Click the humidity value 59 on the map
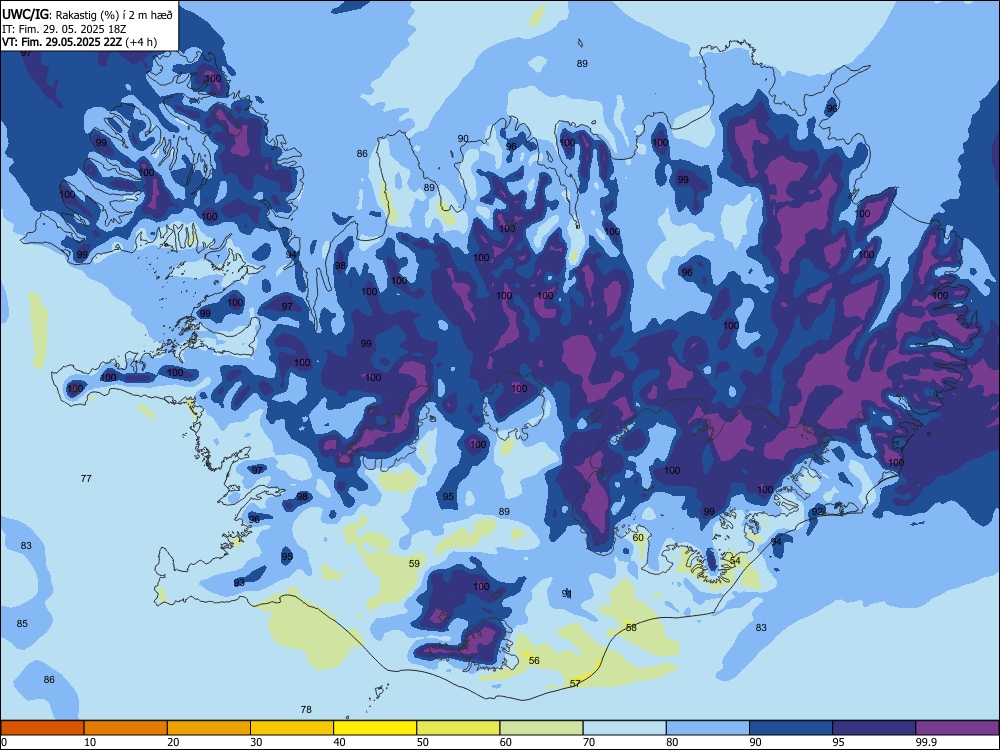The image size is (1000, 750). pos(415,563)
